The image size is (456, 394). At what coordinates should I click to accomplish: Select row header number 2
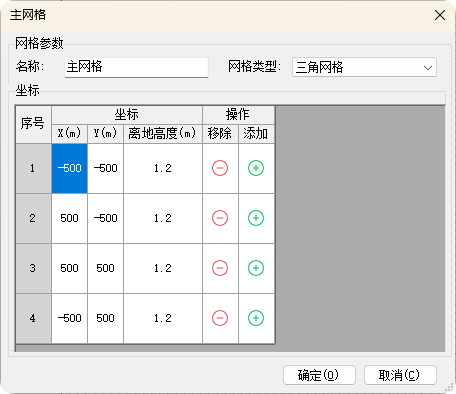tap(33, 218)
